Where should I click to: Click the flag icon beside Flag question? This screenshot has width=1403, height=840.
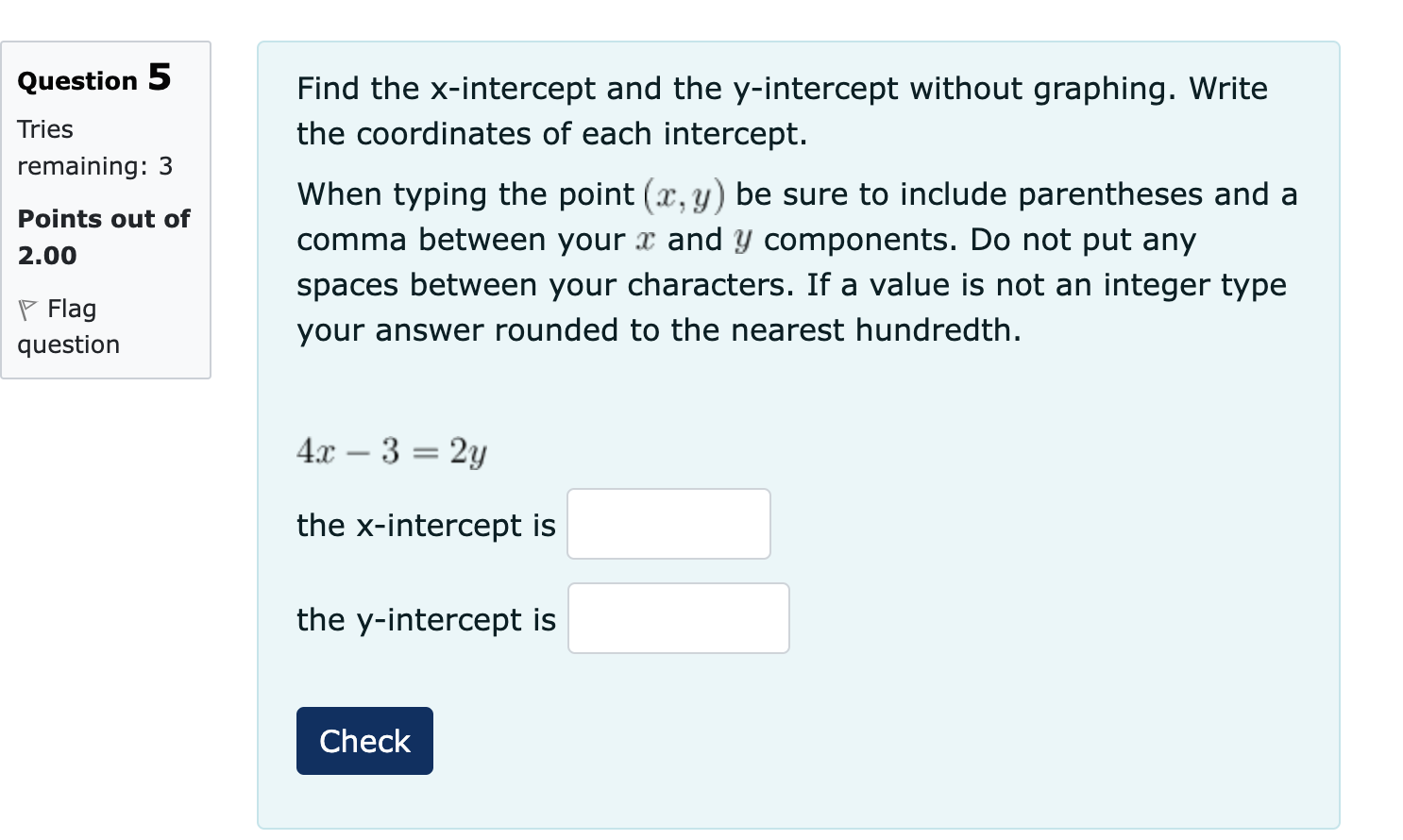27,308
